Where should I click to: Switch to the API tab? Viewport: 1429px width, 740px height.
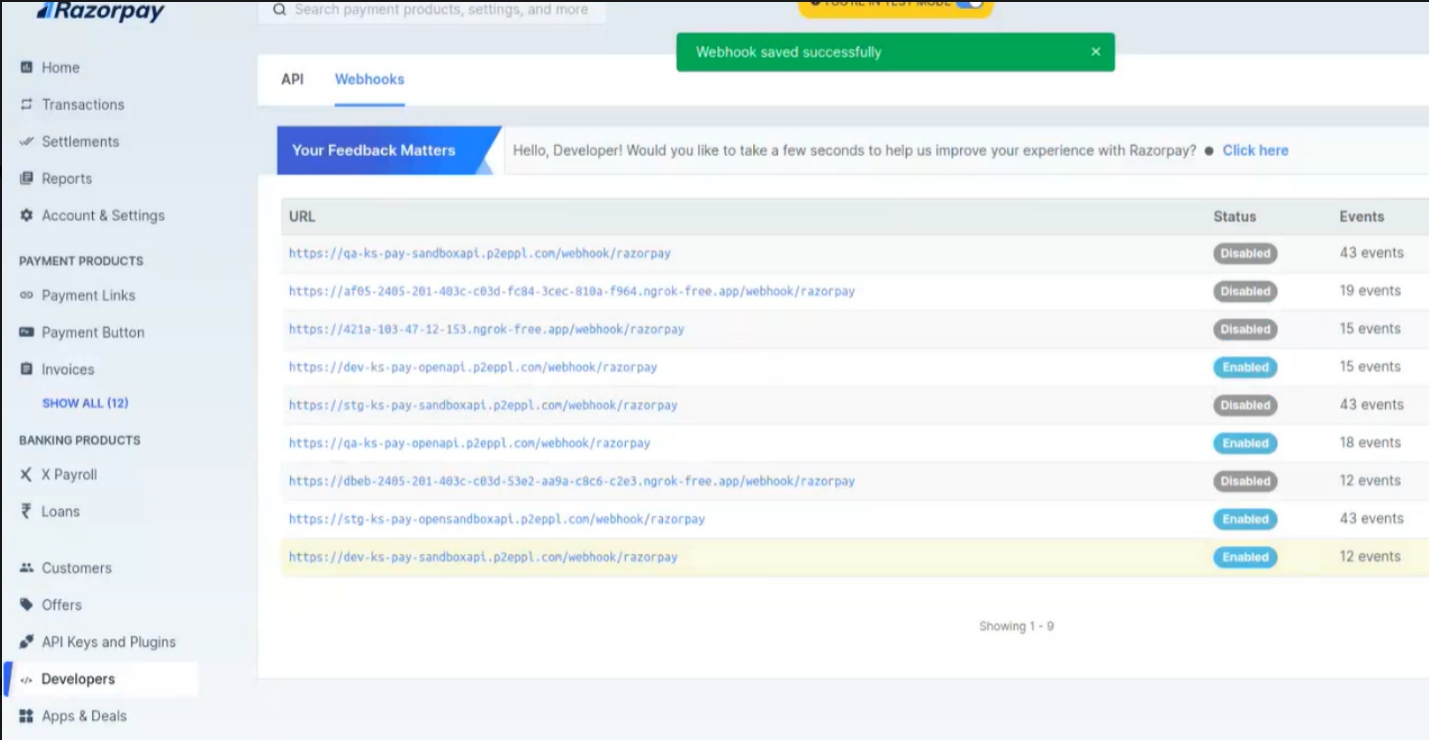point(292,79)
